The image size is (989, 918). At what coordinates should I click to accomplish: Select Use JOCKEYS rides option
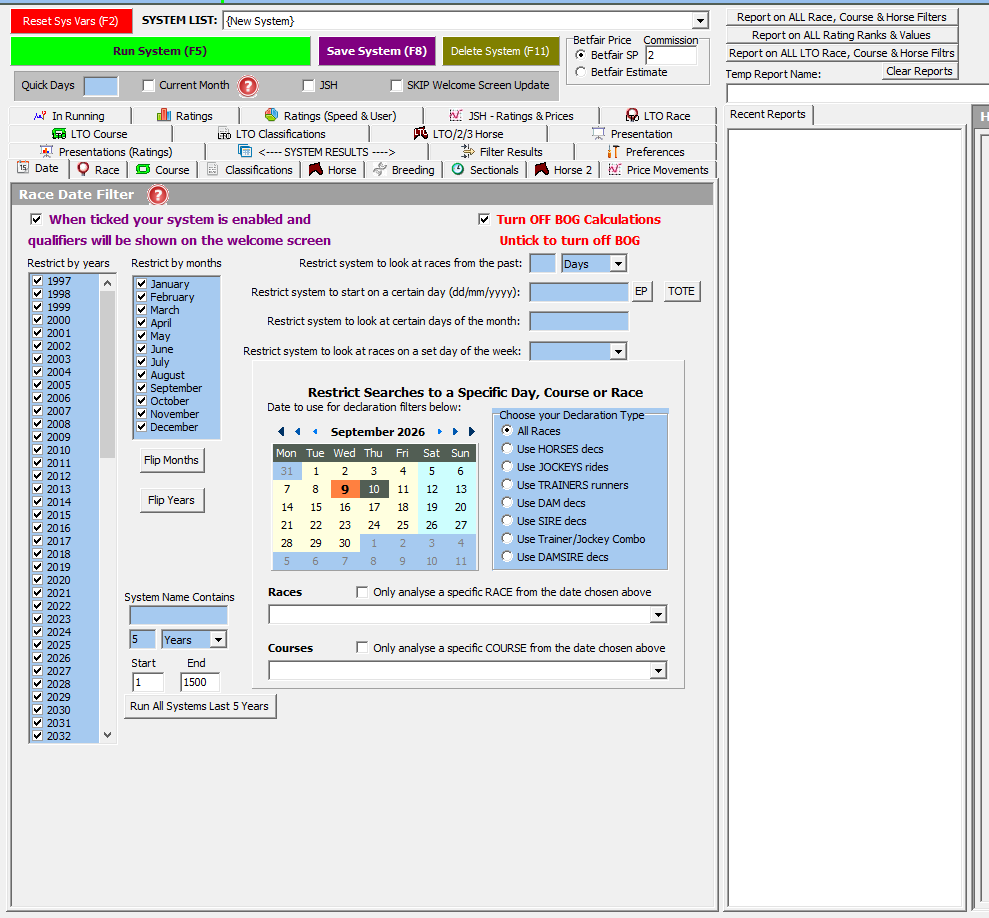[x=507, y=467]
